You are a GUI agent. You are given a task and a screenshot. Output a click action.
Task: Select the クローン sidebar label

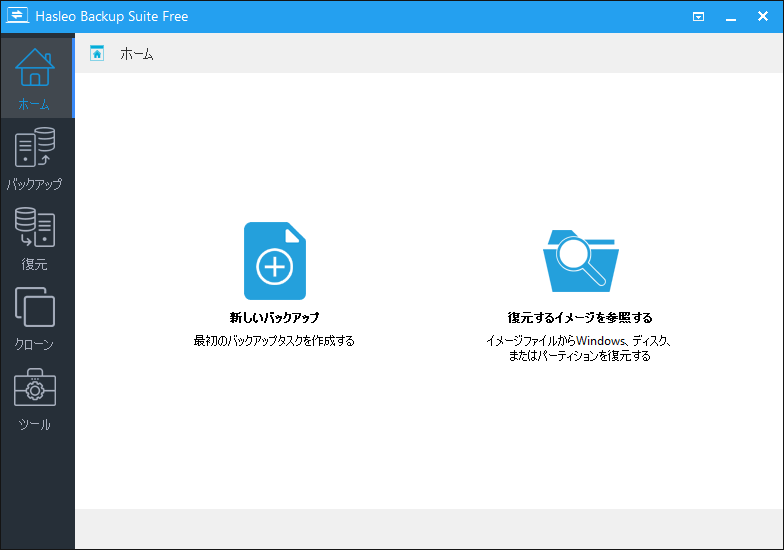pos(34,344)
